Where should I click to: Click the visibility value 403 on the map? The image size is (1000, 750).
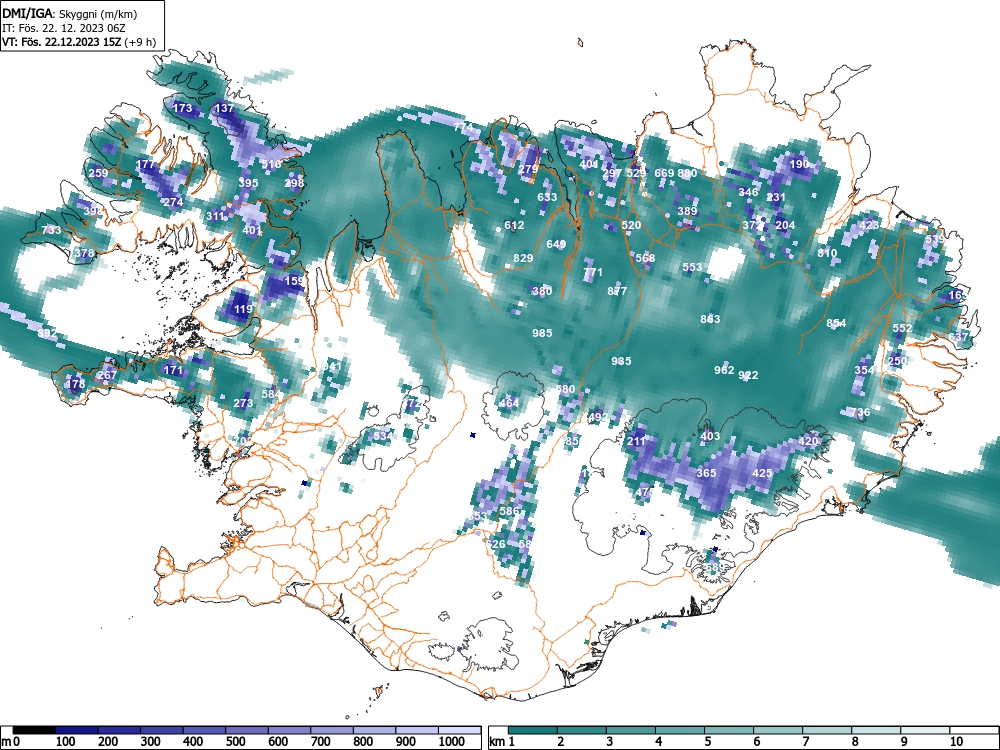(710, 436)
